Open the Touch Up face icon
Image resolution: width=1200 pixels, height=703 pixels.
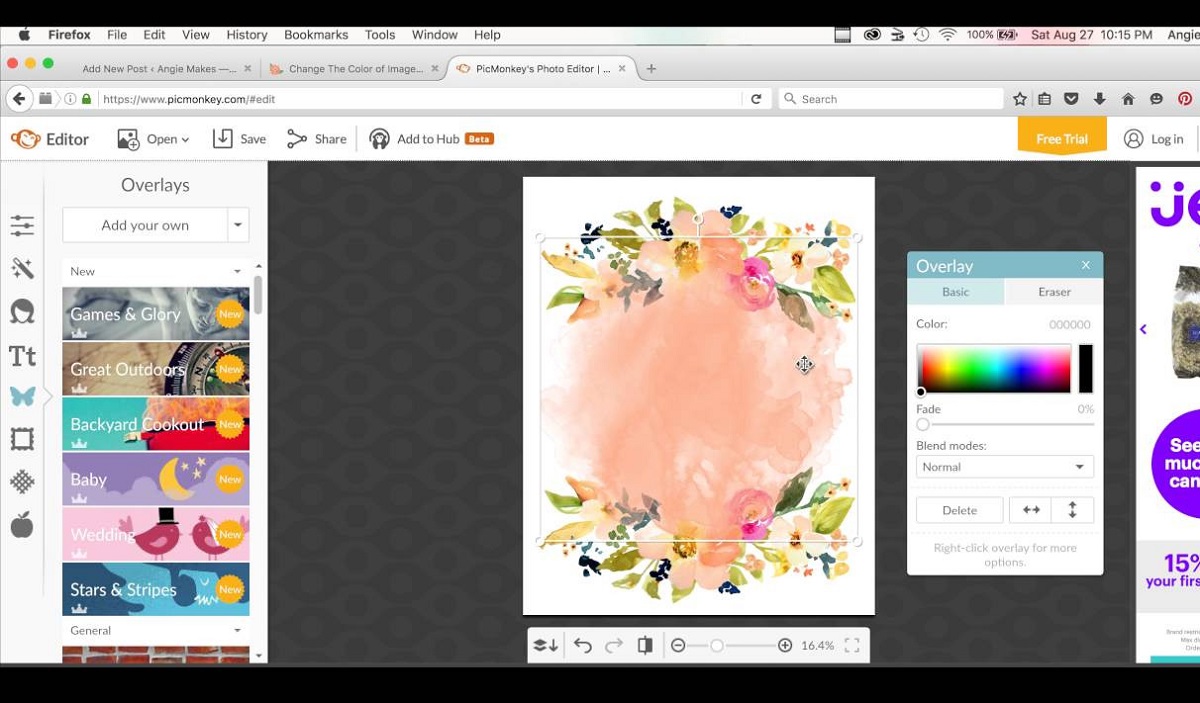22,311
